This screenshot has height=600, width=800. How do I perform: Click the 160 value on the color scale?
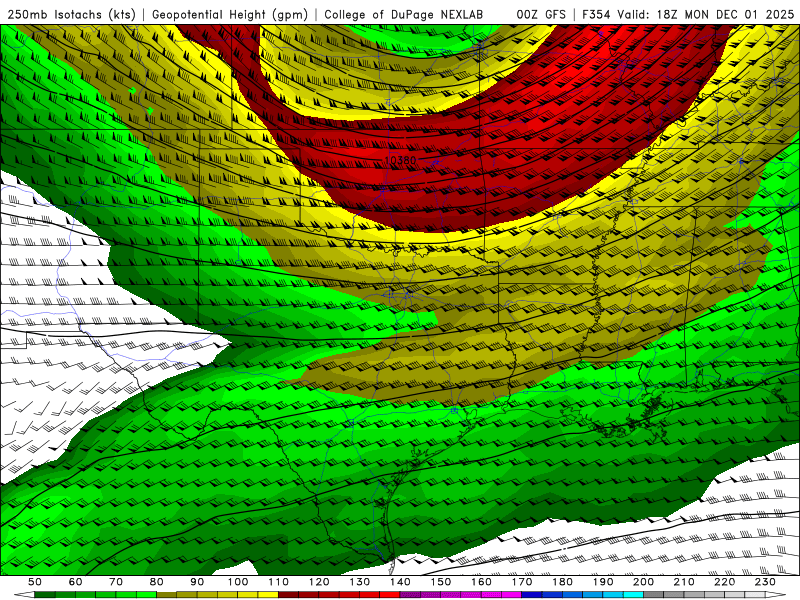pos(481,582)
